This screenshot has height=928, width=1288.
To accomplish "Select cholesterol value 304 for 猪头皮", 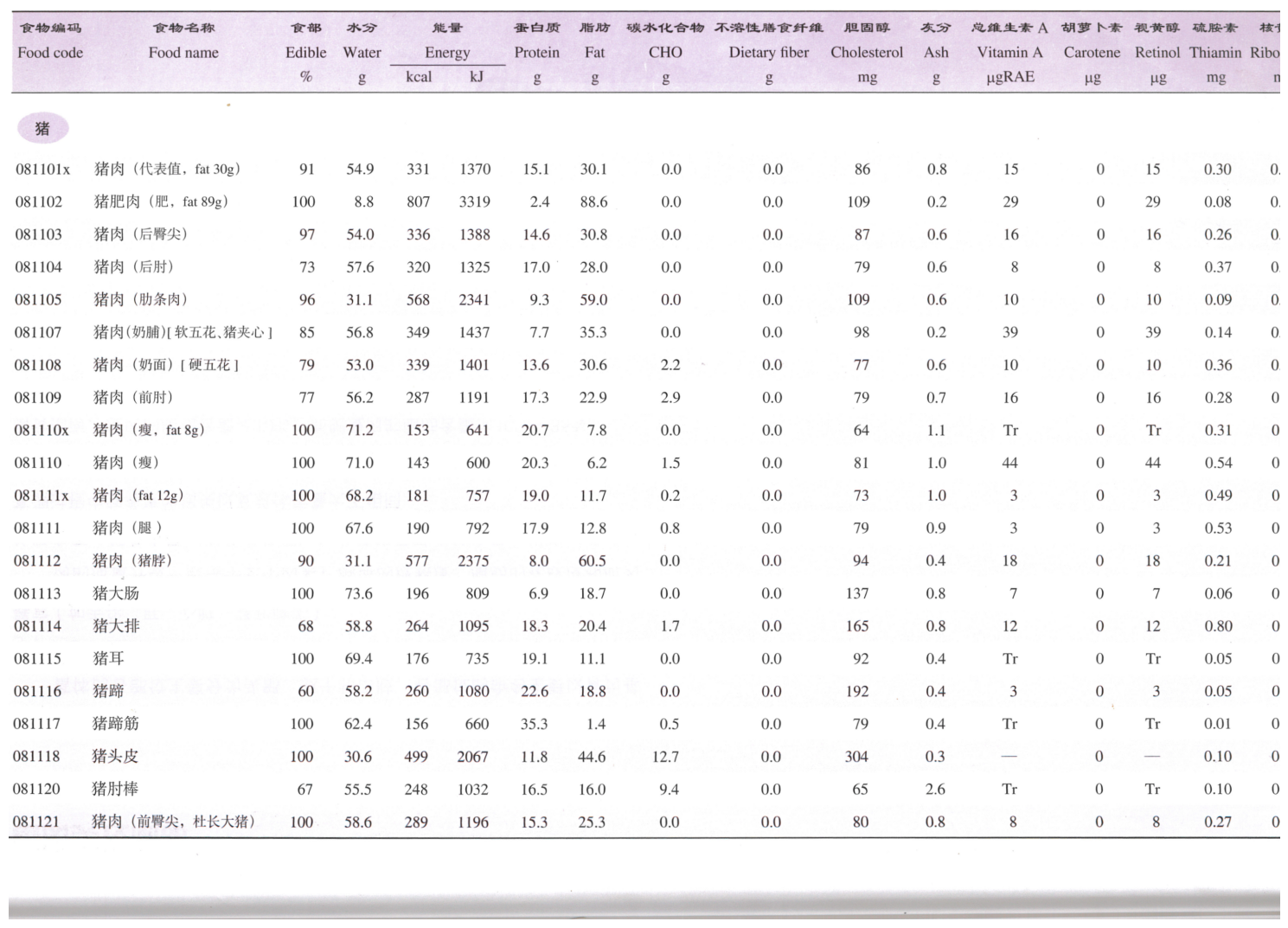I will [x=856, y=757].
